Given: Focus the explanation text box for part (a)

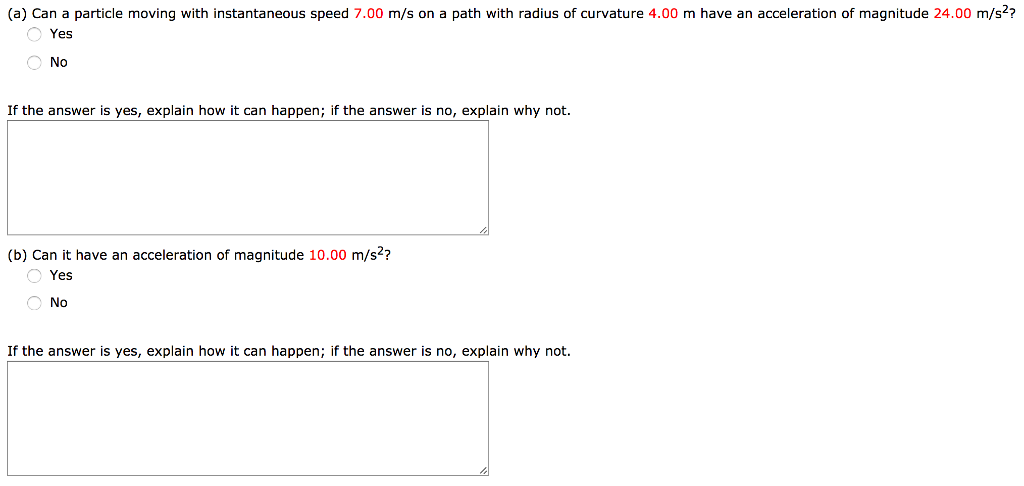Looking at the screenshot, I should pyautogui.click(x=247, y=178).
